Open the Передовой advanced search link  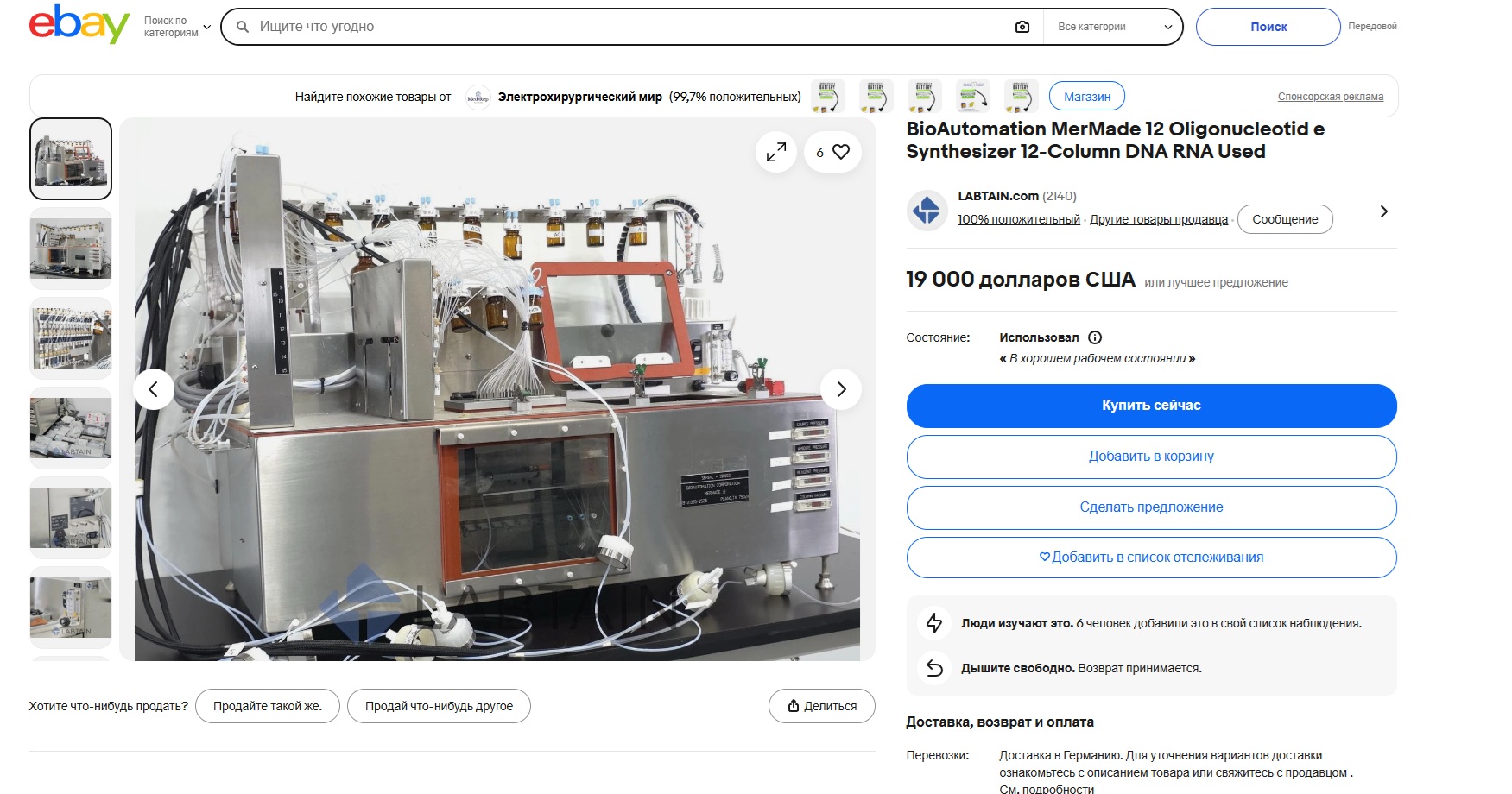(x=1372, y=27)
